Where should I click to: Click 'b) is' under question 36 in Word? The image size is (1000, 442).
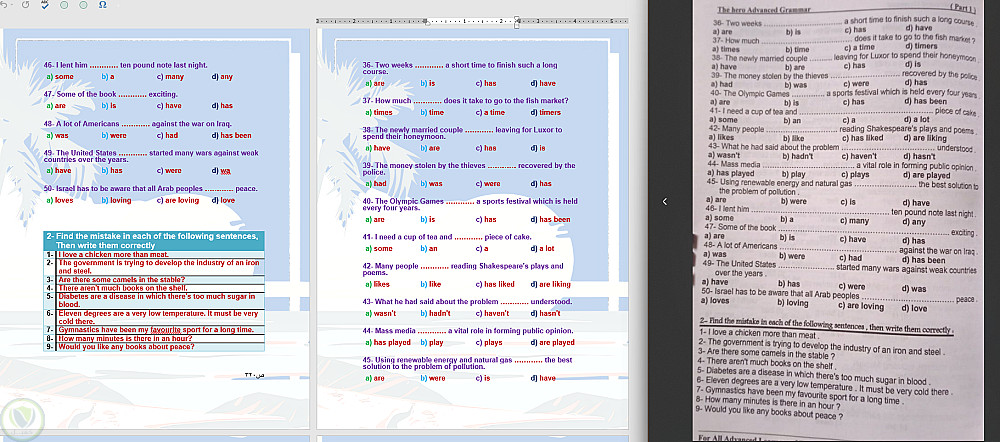[427, 84]
